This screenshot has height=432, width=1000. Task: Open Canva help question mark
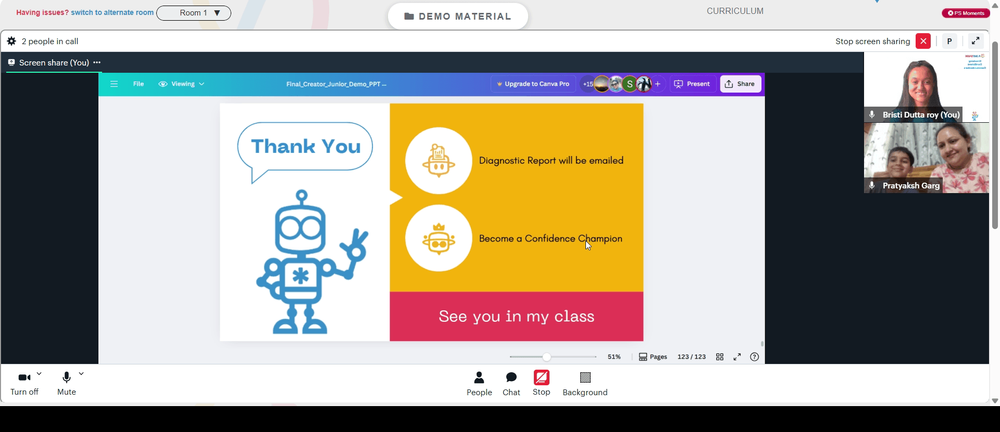coord(754,357)
